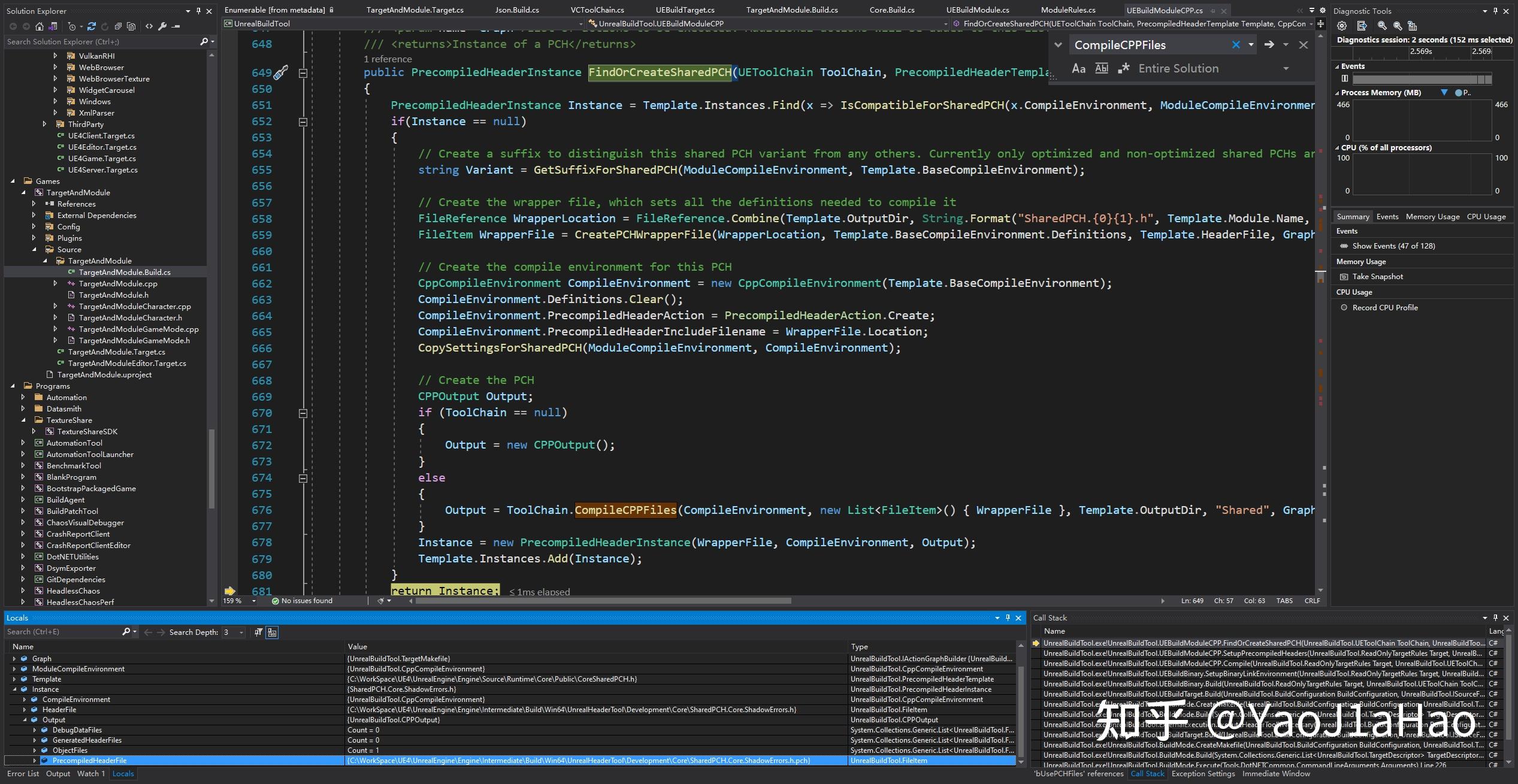
Task: Toggle Use Regular Expressions option
Action: pos(1124,68)
